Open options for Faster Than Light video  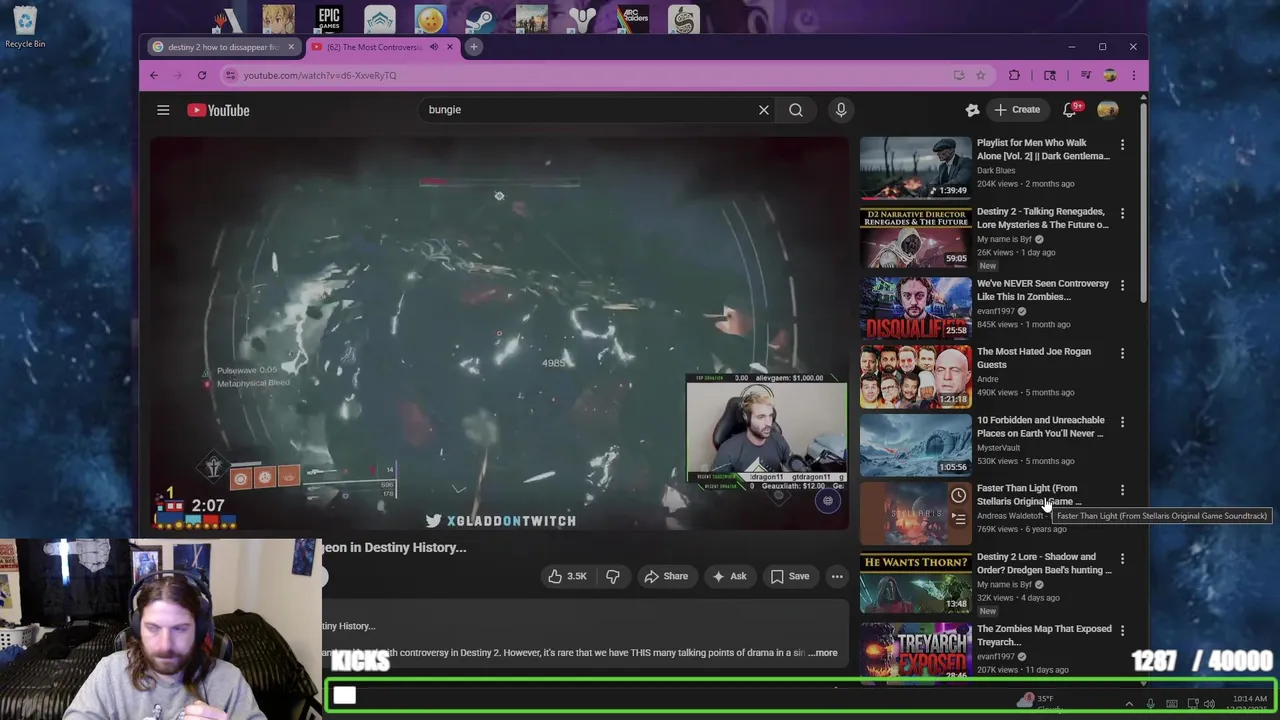[1122, 491]
